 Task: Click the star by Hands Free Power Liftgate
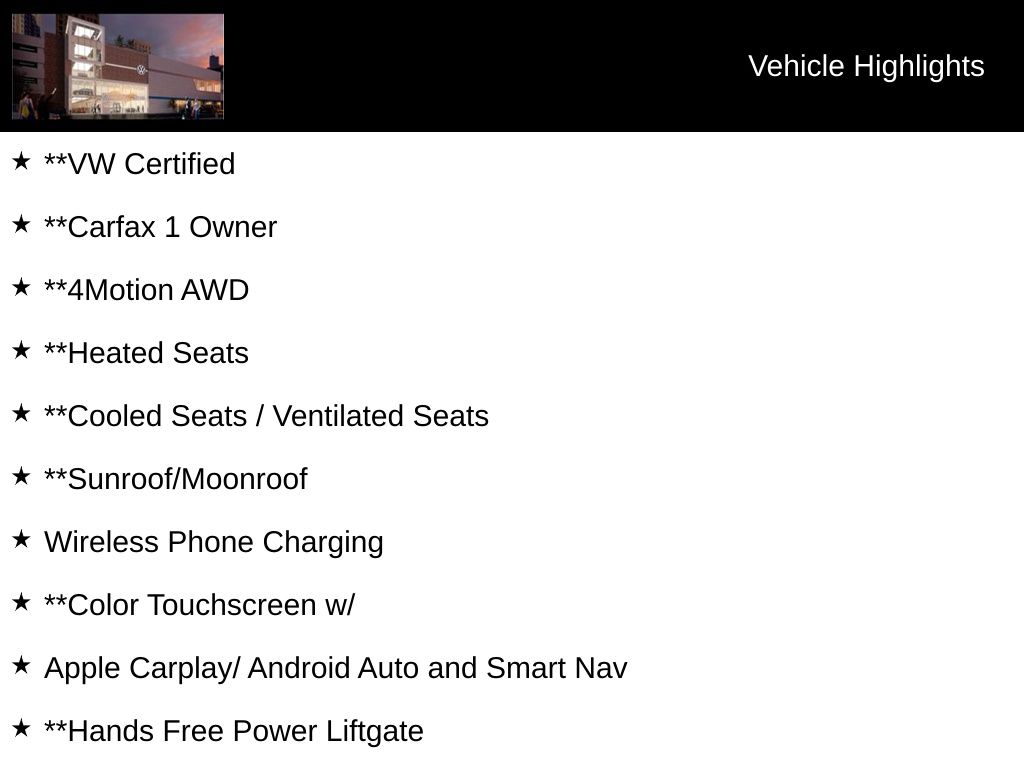[x=21, y=728]
